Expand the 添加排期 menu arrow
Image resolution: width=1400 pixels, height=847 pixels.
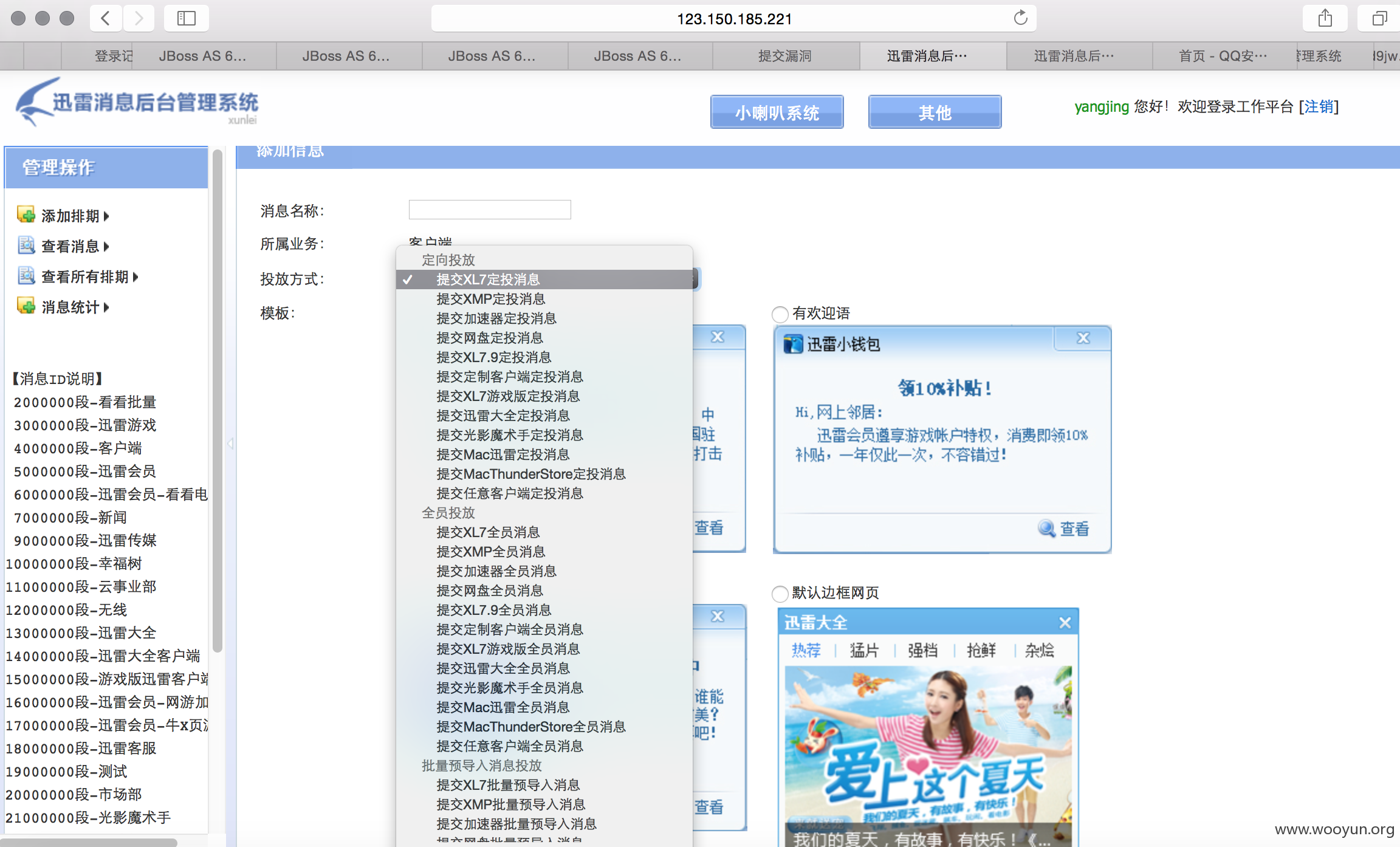click(106, 216)
